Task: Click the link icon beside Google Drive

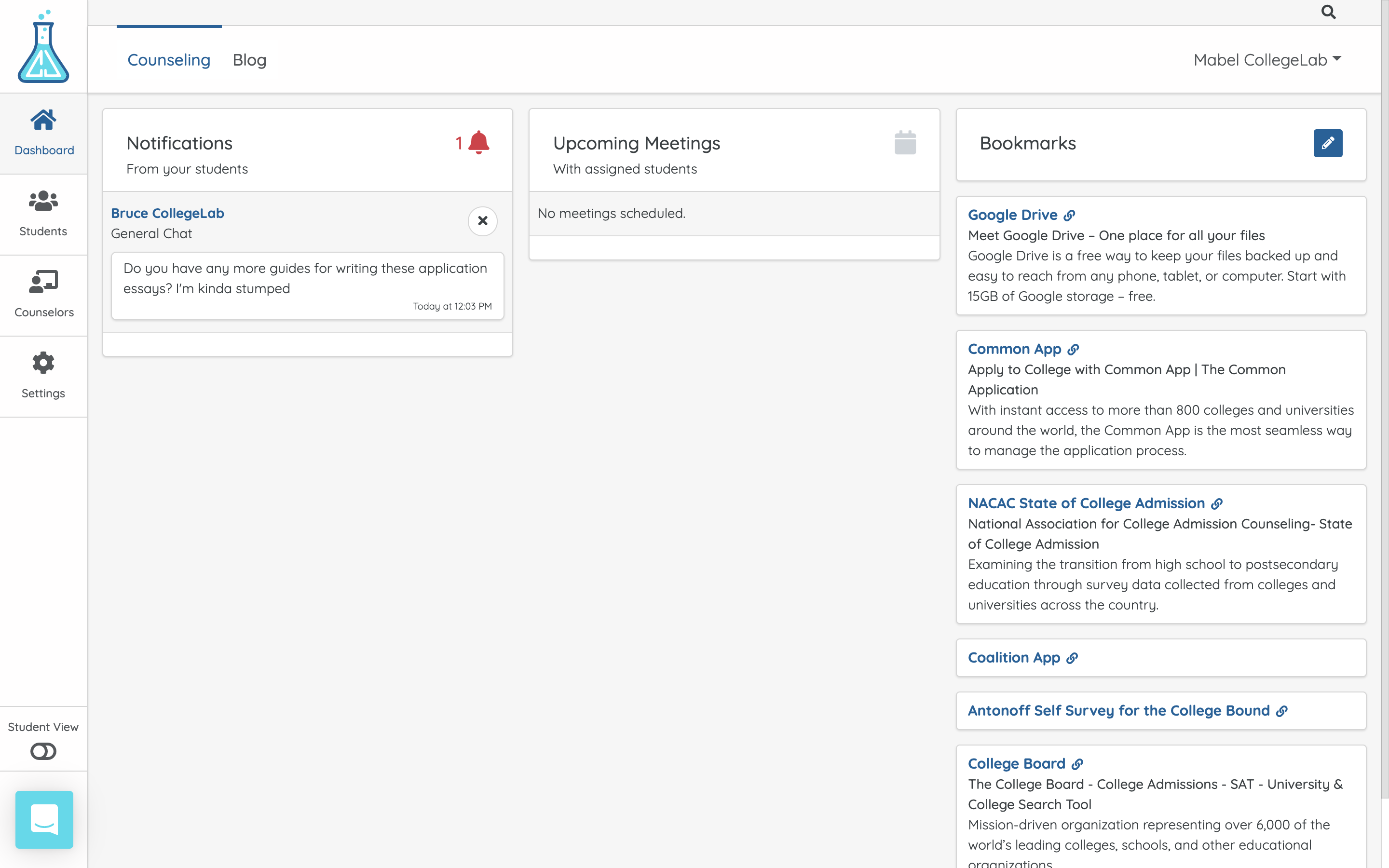Action: point(1069,215)
